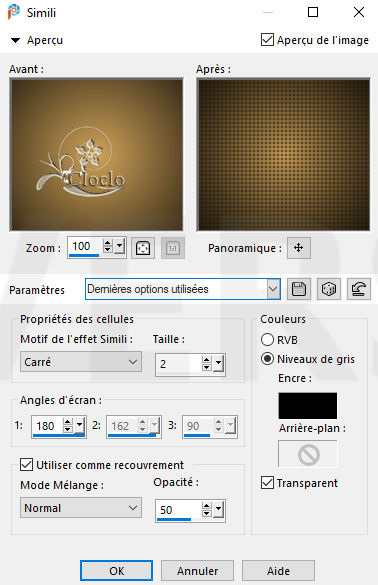Click the fit-to-window zoom icon
378x585 pixels.
[143, 248]
